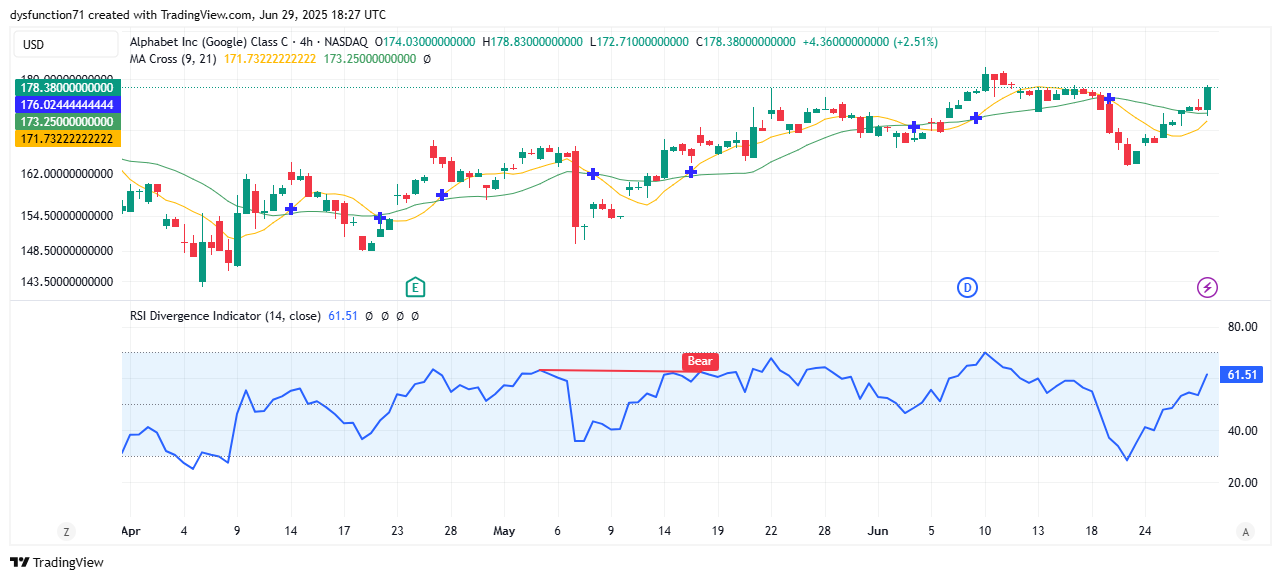Viewport: 1281px width, 580px height.
Task: Click the orange 171.73 price axis tag
Action: tap(67, 139)
